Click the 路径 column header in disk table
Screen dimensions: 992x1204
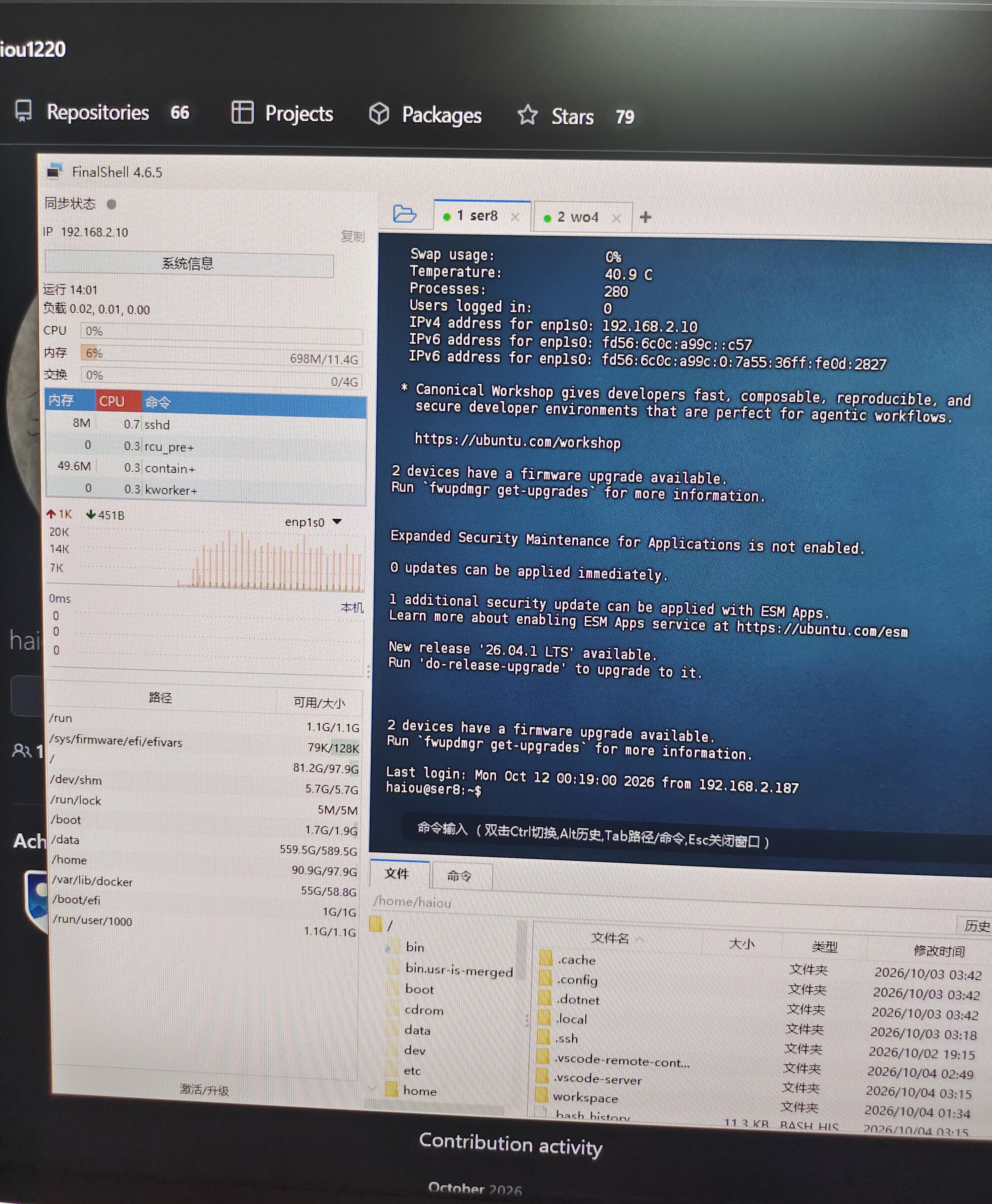[161, 698]
